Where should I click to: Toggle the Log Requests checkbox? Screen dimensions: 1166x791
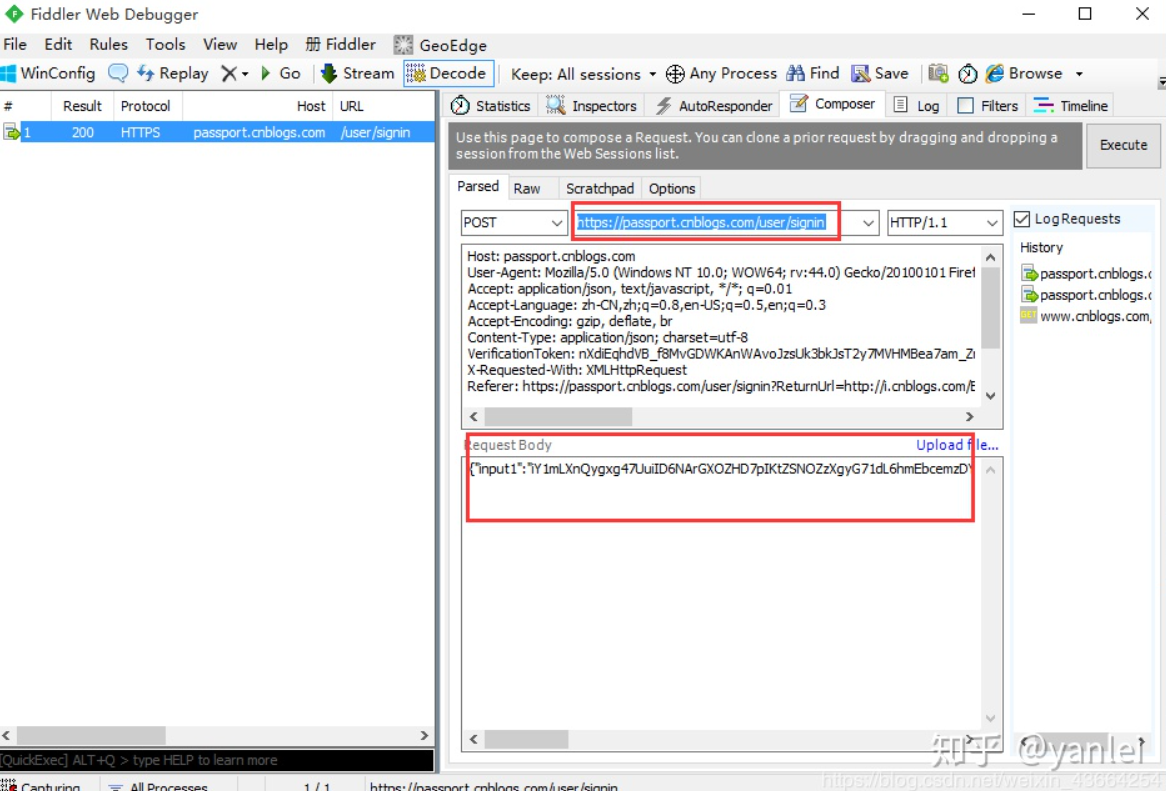point(1022,219)
